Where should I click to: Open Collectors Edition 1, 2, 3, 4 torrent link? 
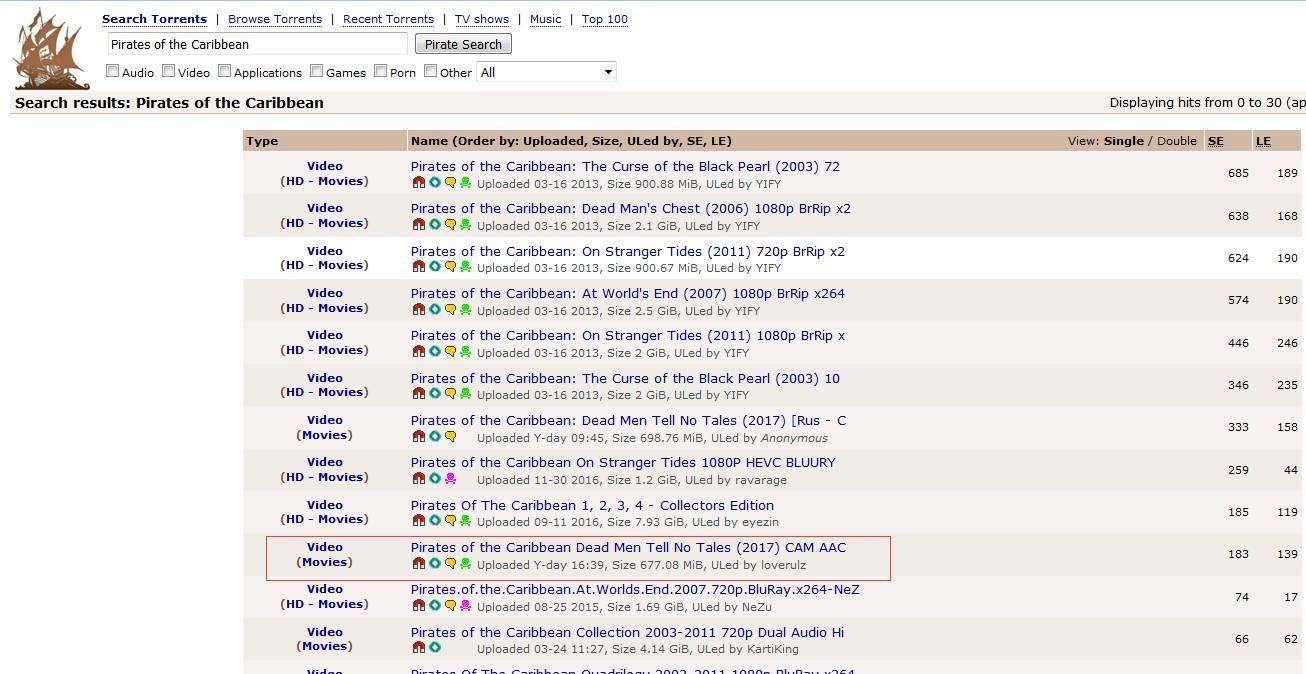coord(592,505)
